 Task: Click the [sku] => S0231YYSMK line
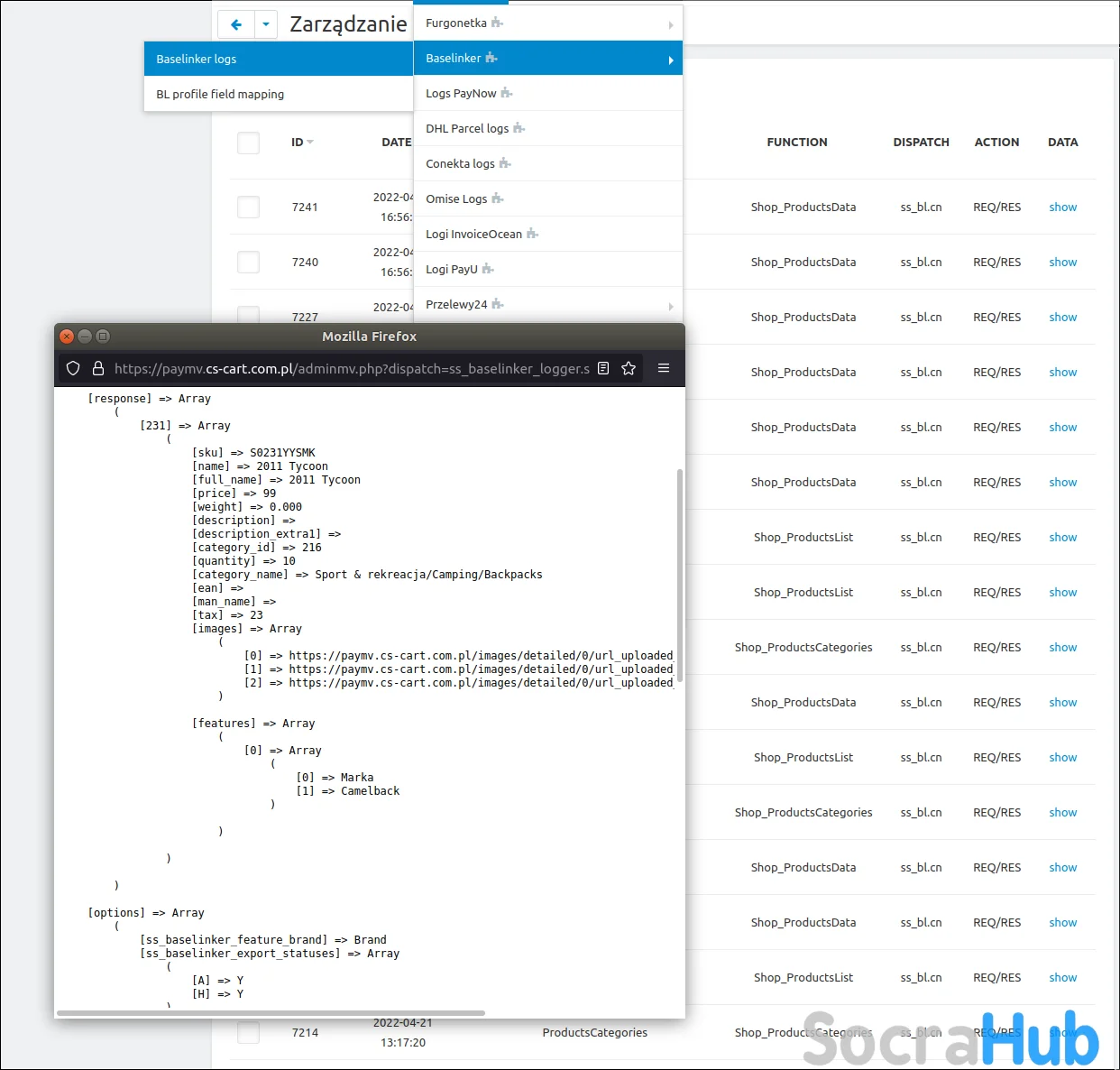(254, 453)
